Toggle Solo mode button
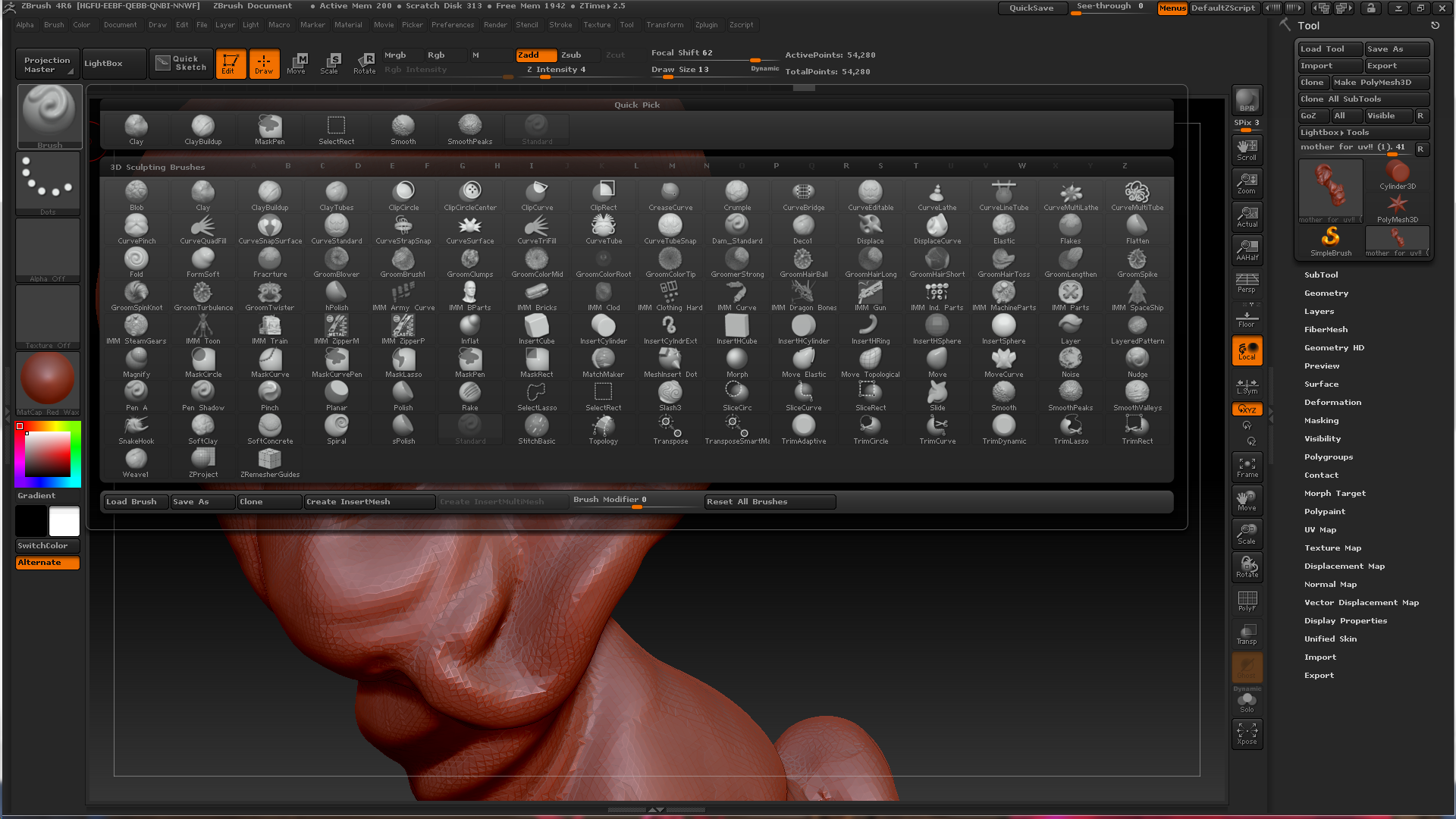The width and height of the screenshot is (1456, 819). 1247,702
